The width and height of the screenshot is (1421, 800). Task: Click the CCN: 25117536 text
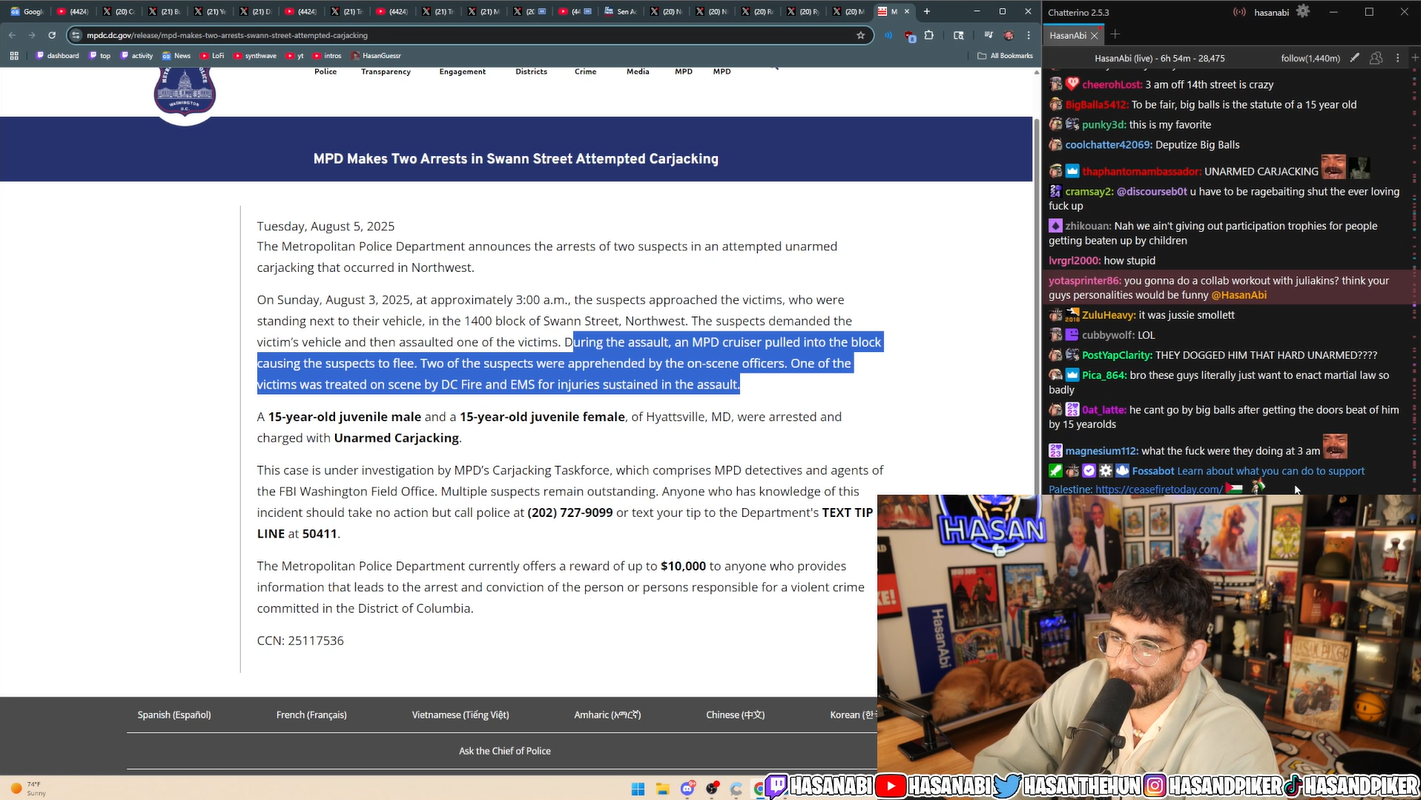pos(300,641)
